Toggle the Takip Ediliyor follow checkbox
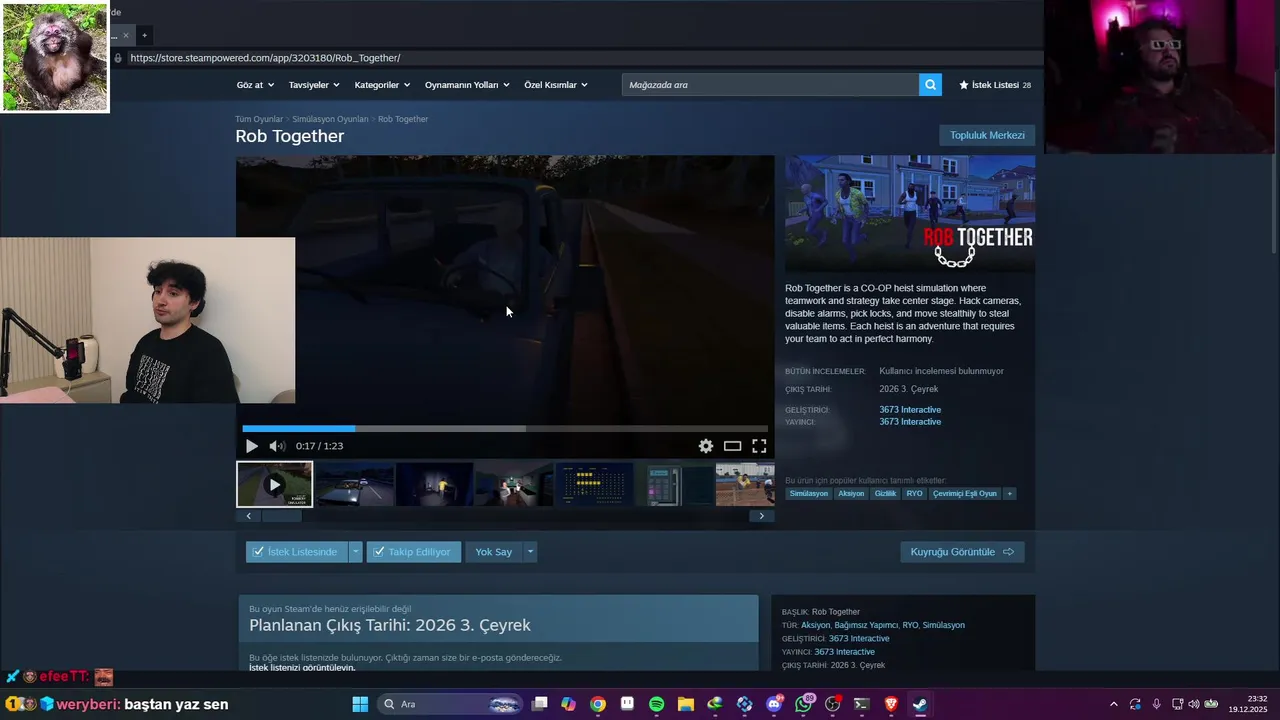 (x=414, y=552)
